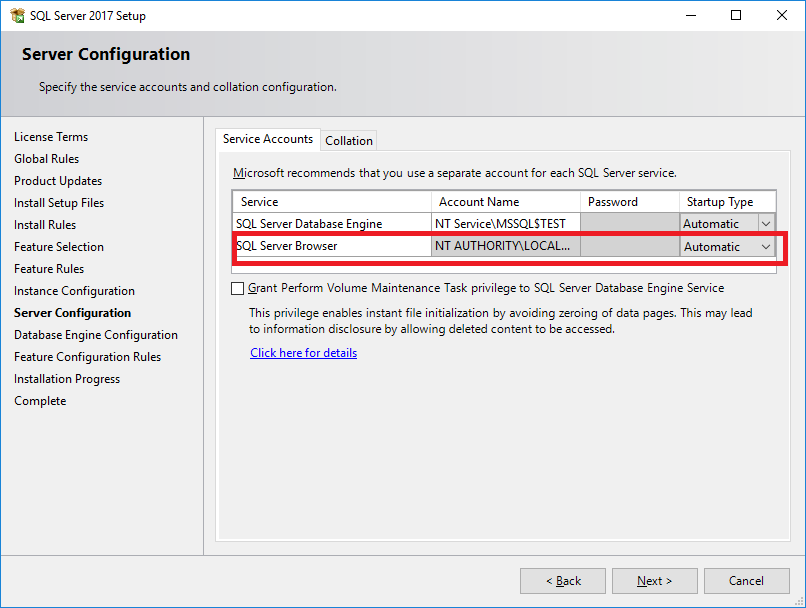806x608 pixels.
Task: Enable Grant Perform Volume Maintenance Task checkbox
Action: [x=237, y=288]
